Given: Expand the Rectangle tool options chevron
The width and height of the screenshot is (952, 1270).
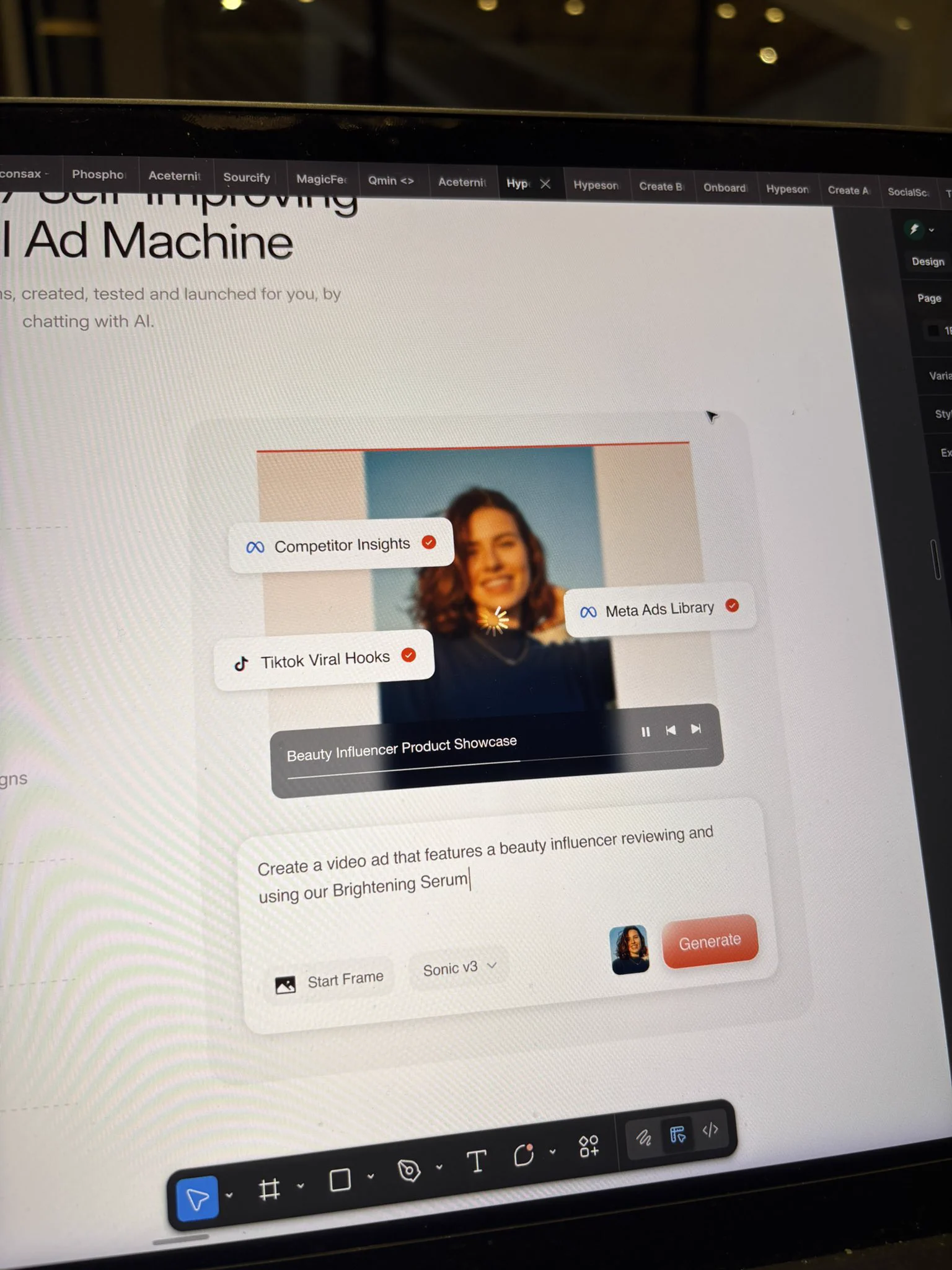Looking at the screenshot, I should pos(371,1176).
